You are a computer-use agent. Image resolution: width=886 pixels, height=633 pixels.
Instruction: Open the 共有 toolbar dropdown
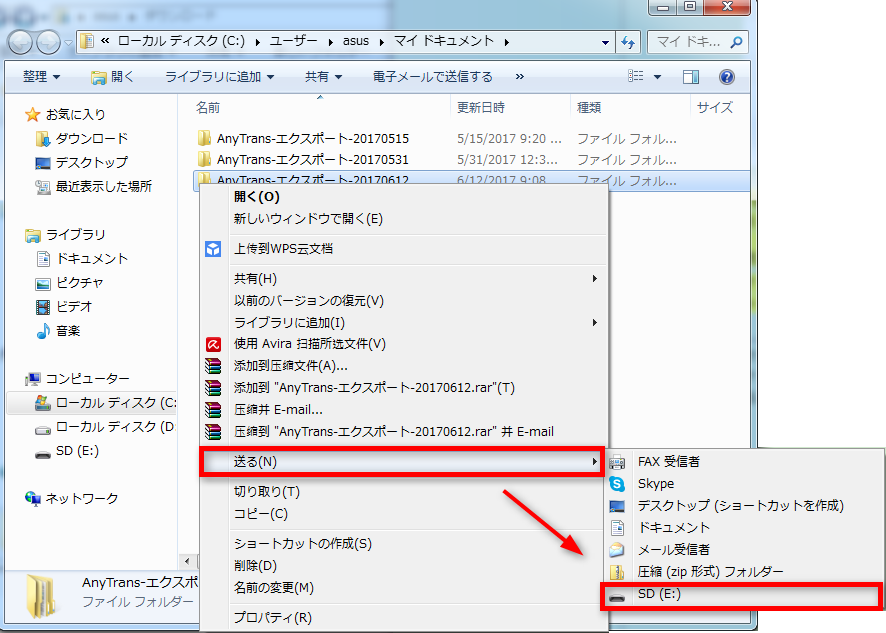[323, 76]
